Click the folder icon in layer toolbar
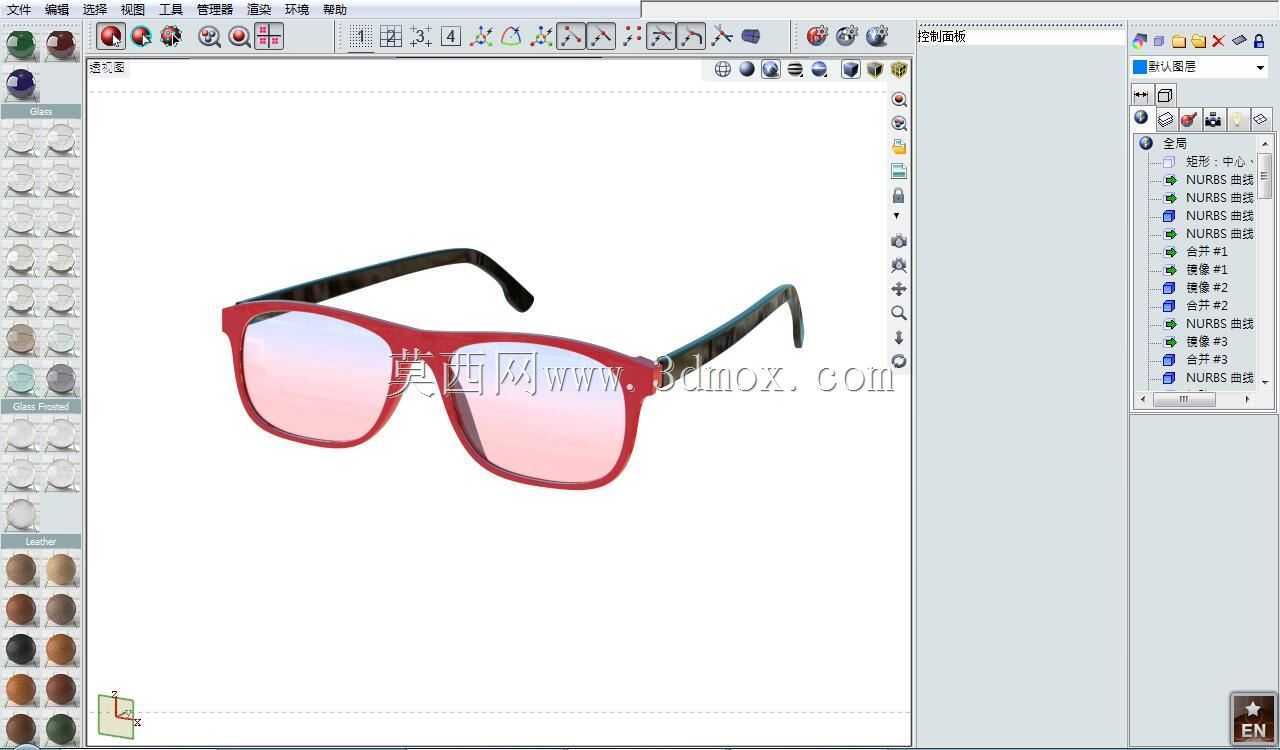1280x750 pixels. point(1178,41)
